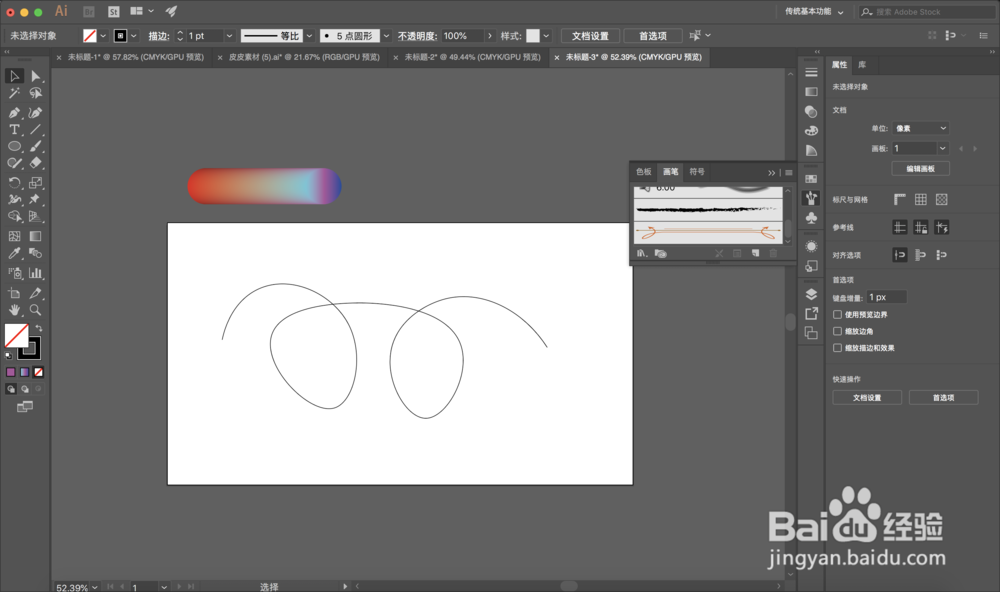Open the zoom level dropdown at bottom
1000x592 pixels.
94,587
